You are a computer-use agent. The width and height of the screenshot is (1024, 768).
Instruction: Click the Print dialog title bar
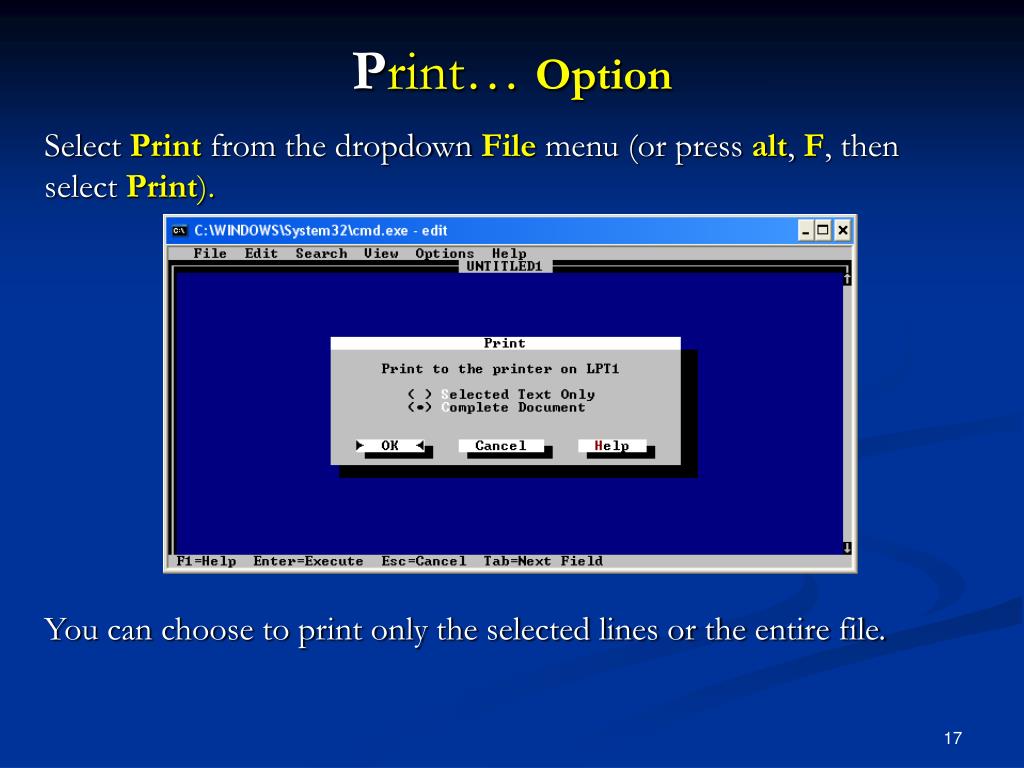pyautogui.click(x=505, y=344)
